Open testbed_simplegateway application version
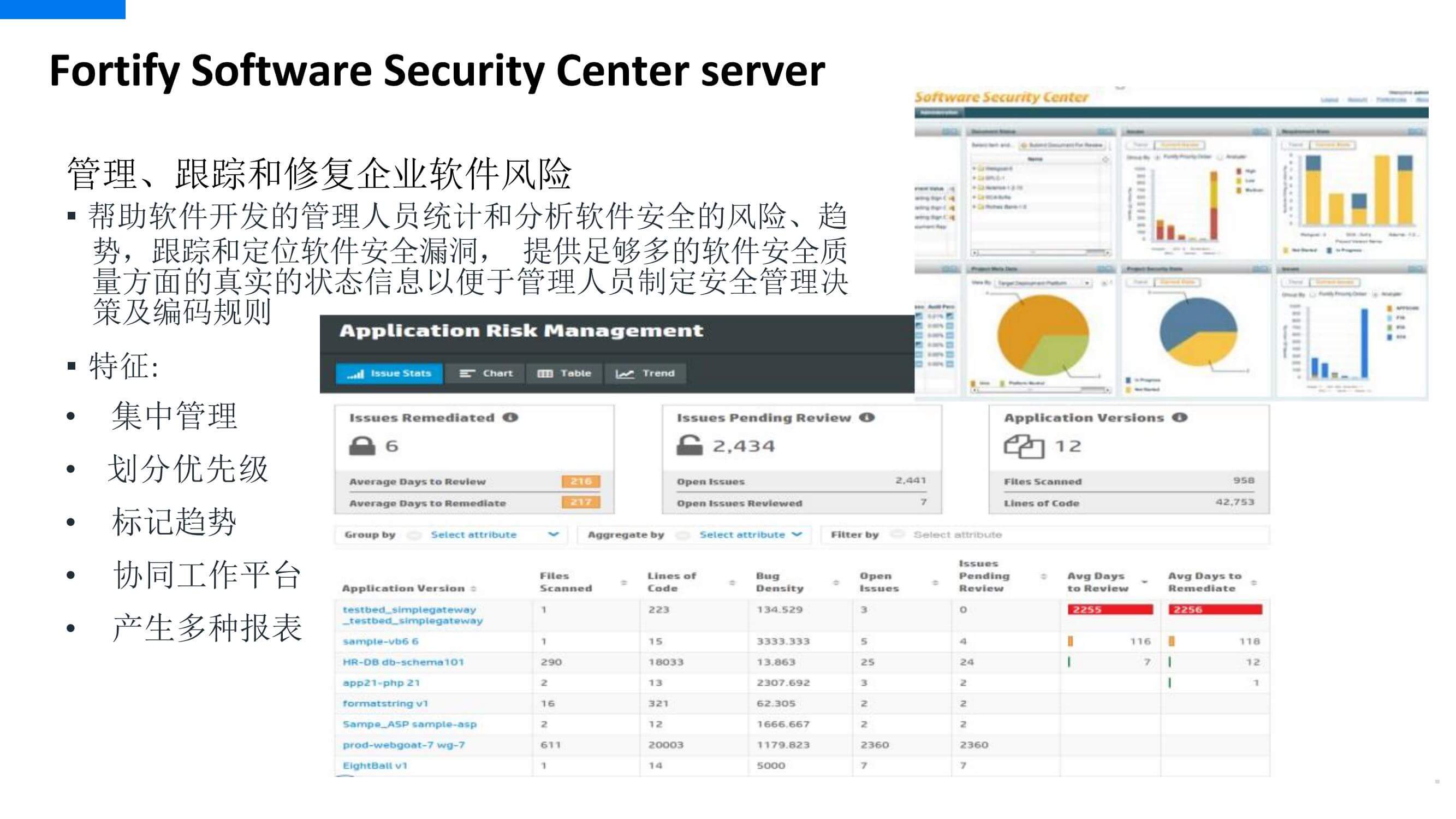1456x819 pixels. pos(413,615)
